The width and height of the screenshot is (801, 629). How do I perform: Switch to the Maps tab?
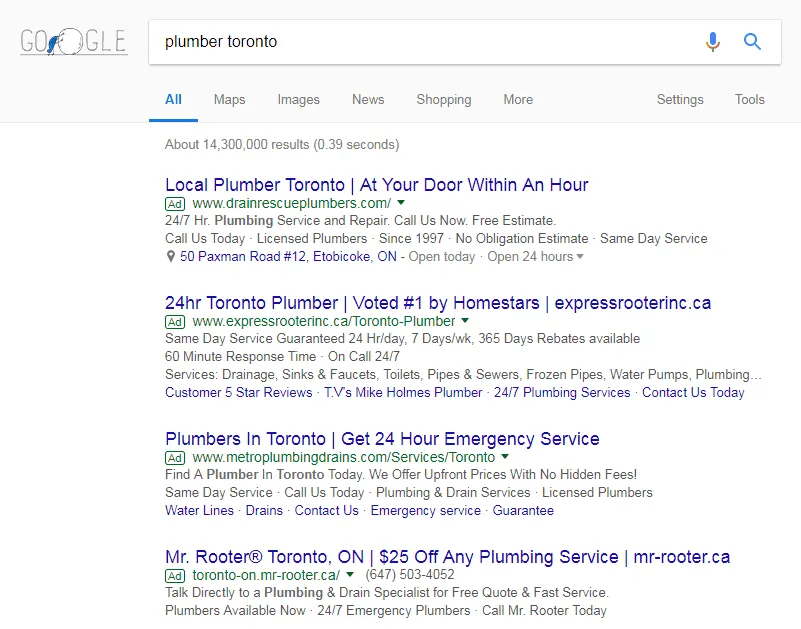229,99
